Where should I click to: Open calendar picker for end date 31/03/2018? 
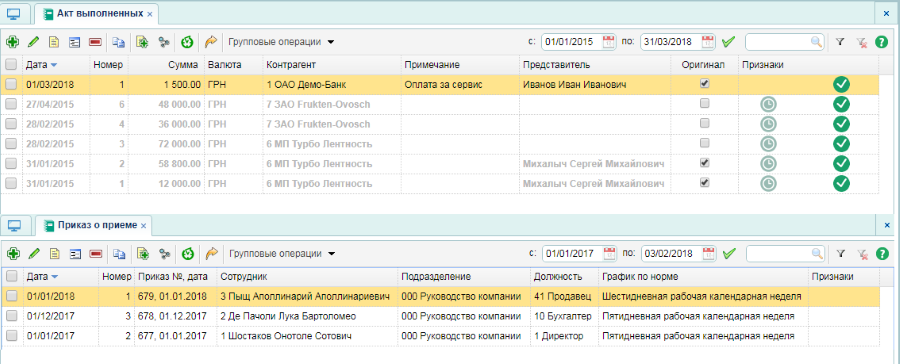coord(708,41)
